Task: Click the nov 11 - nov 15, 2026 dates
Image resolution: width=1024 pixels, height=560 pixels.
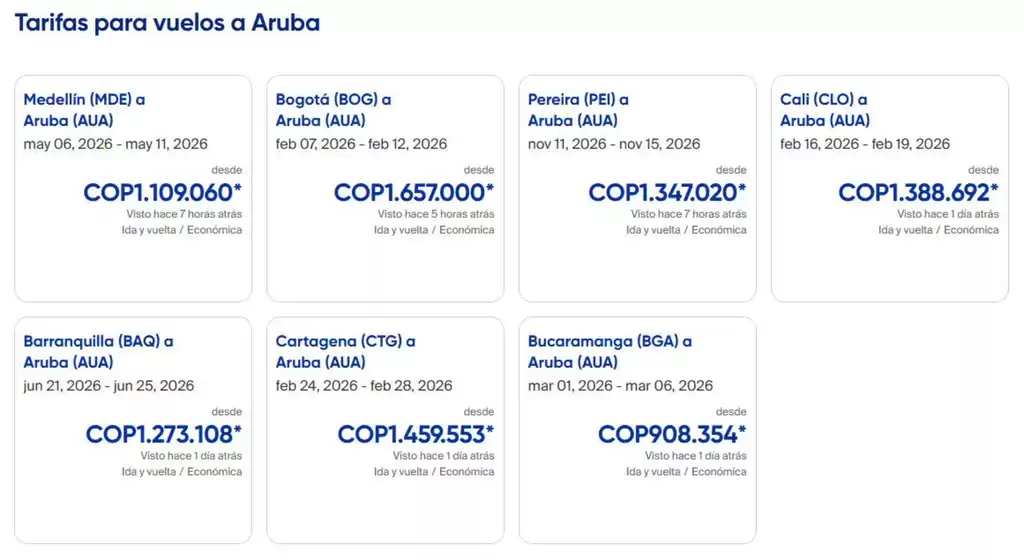Action: (x=614, y=144)
